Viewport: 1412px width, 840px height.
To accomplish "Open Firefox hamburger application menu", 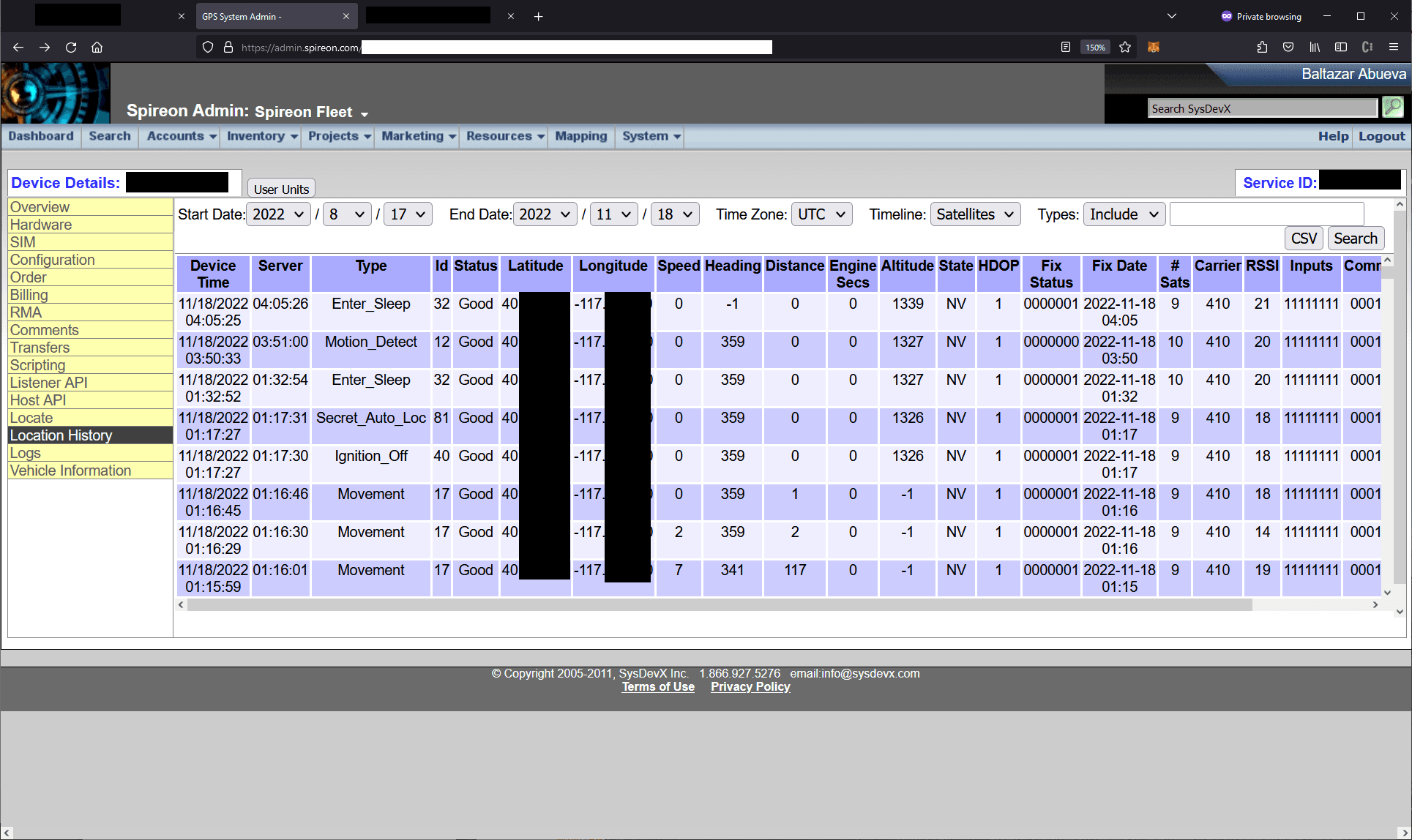I will 1394,48.
